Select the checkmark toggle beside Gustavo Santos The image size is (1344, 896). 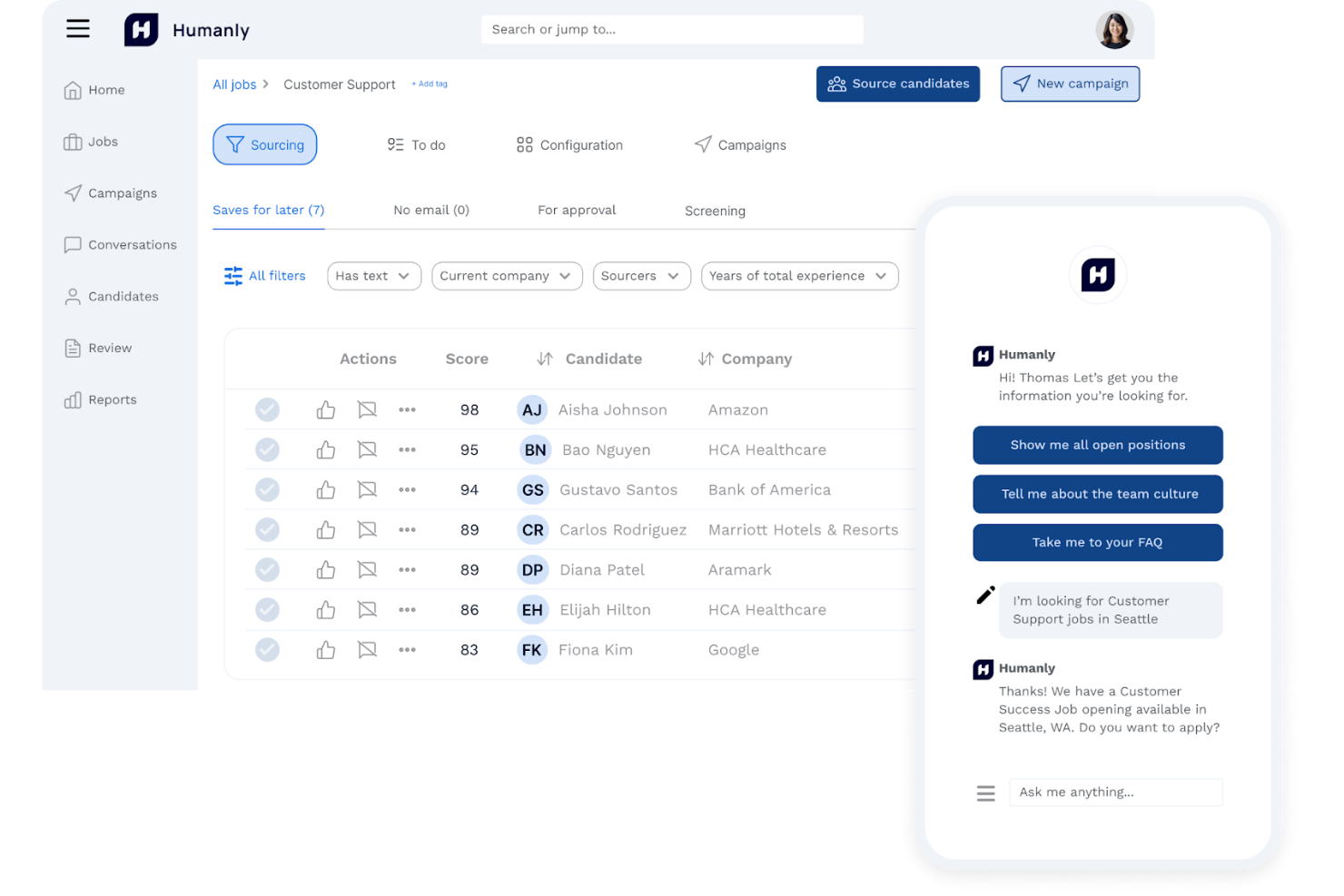click(x=267, y=489)
